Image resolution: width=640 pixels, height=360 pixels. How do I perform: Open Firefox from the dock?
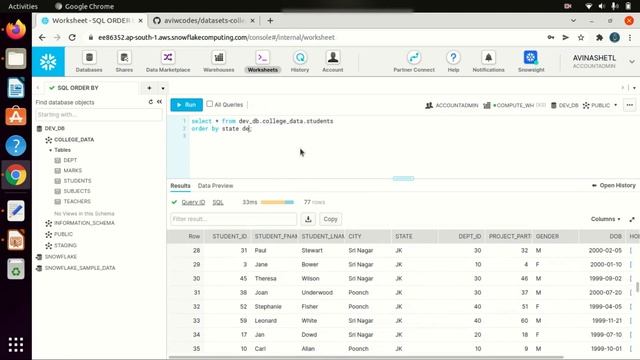click(16, 30)
